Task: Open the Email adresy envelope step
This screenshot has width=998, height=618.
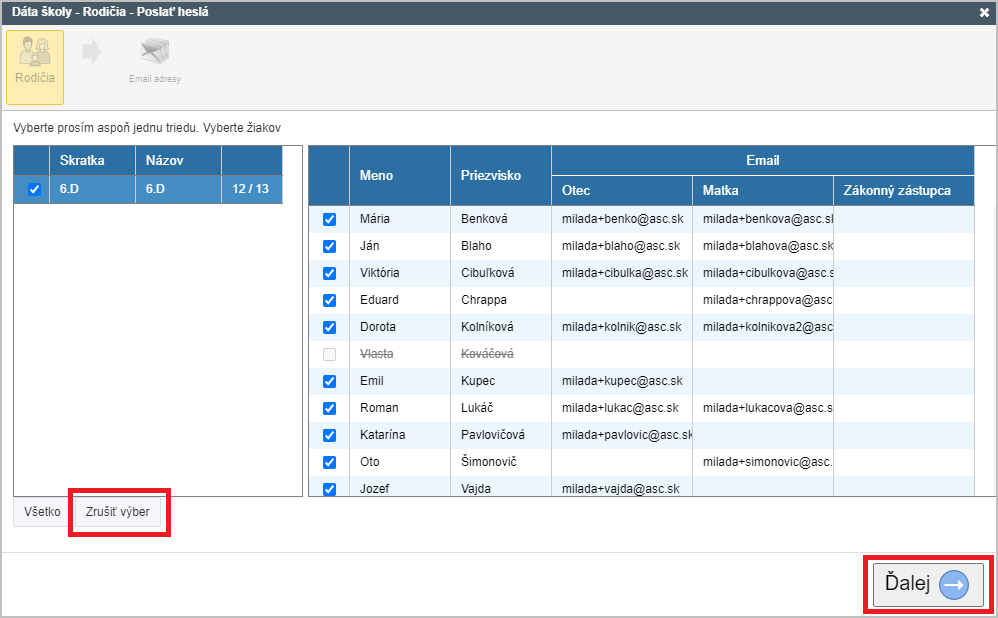Action: pos(155,62)
